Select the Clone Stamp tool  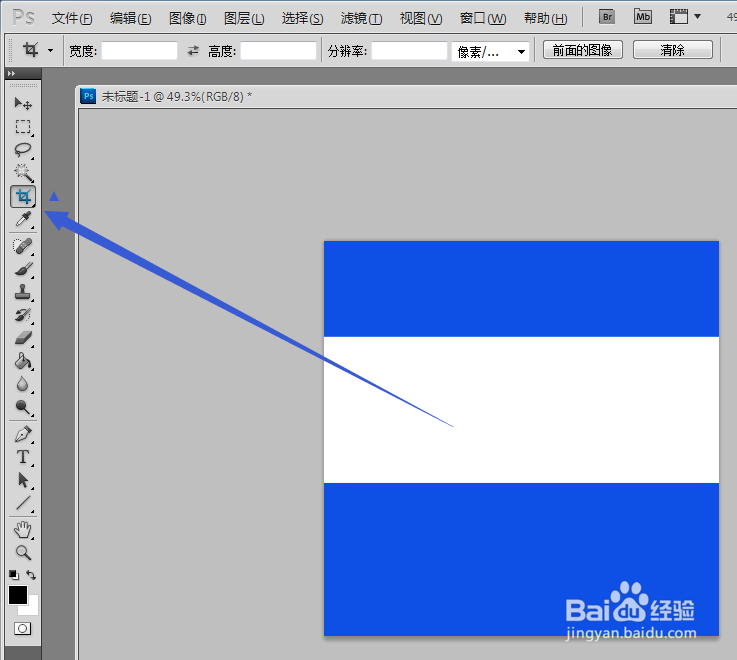click(23, 292)
